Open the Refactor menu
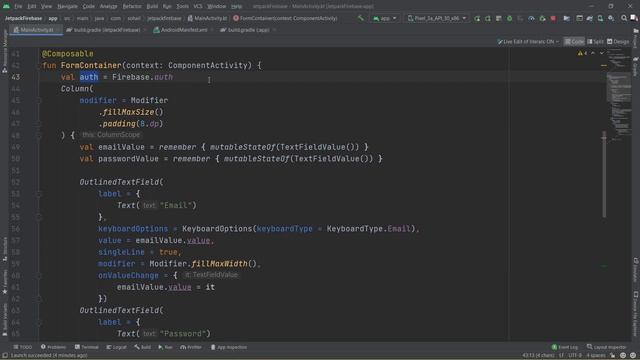 pos(132,6)
